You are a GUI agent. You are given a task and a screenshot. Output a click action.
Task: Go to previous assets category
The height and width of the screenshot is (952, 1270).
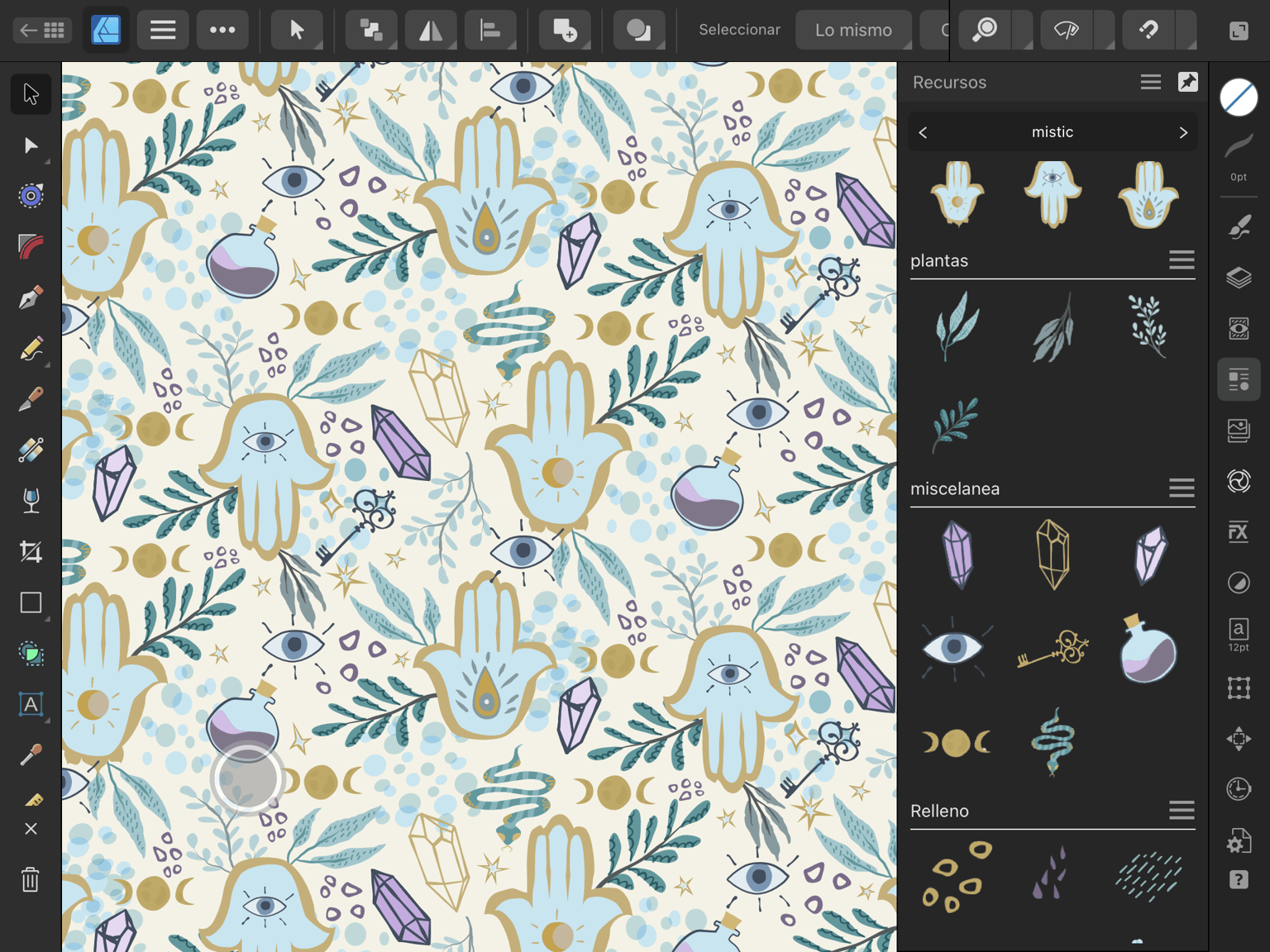click(923, 132)
